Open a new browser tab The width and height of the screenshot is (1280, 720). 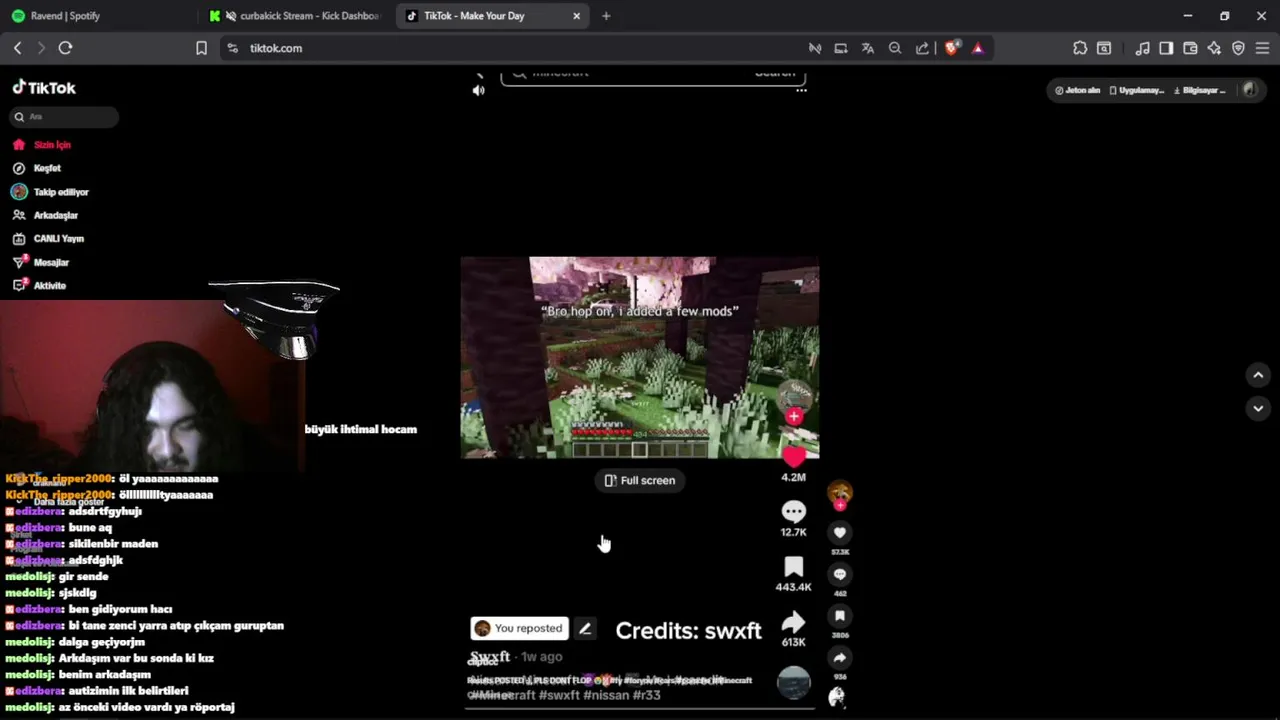point(606,16)
